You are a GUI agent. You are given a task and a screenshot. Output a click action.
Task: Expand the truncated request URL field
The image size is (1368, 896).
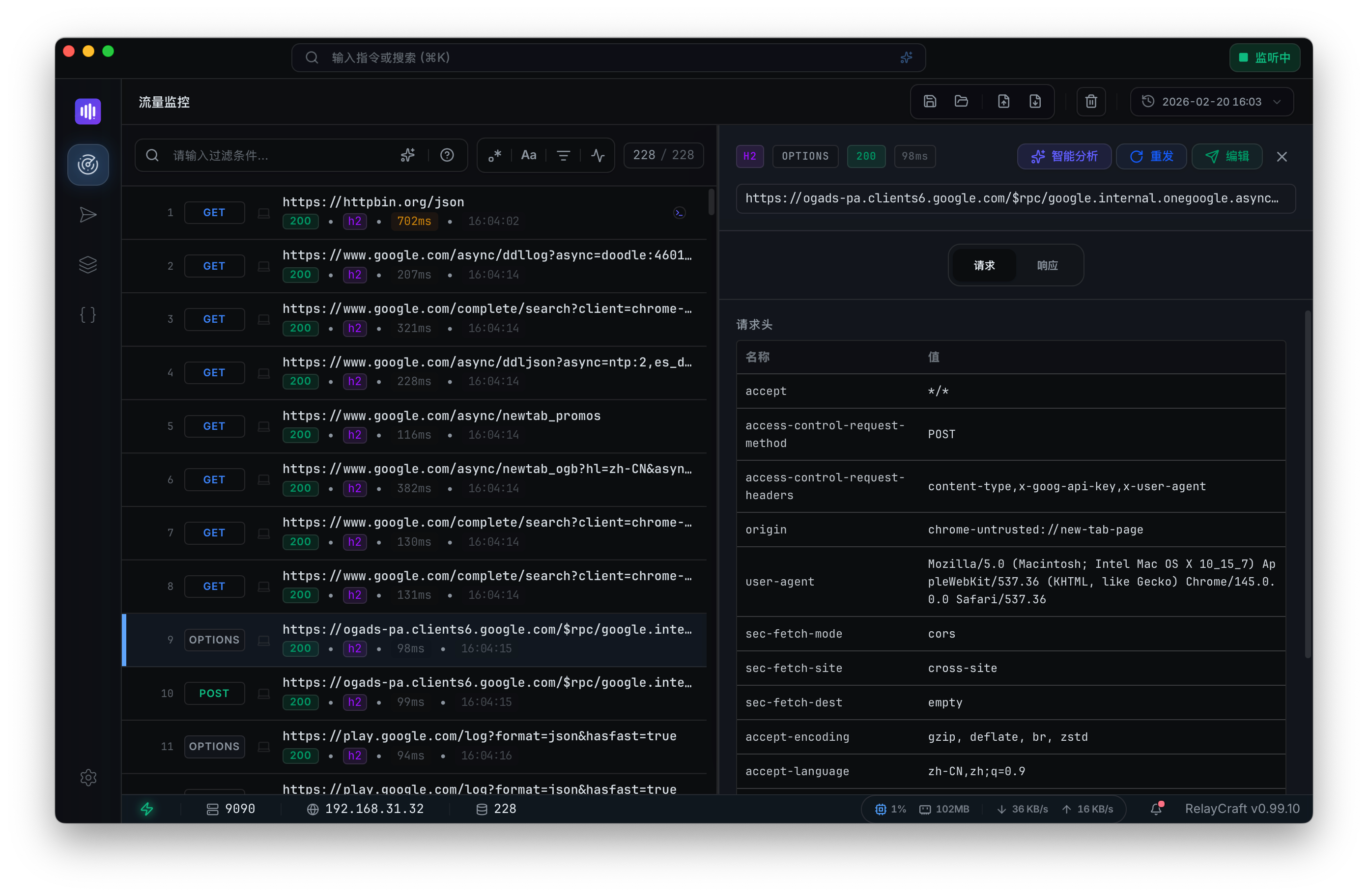(1015, 199)
